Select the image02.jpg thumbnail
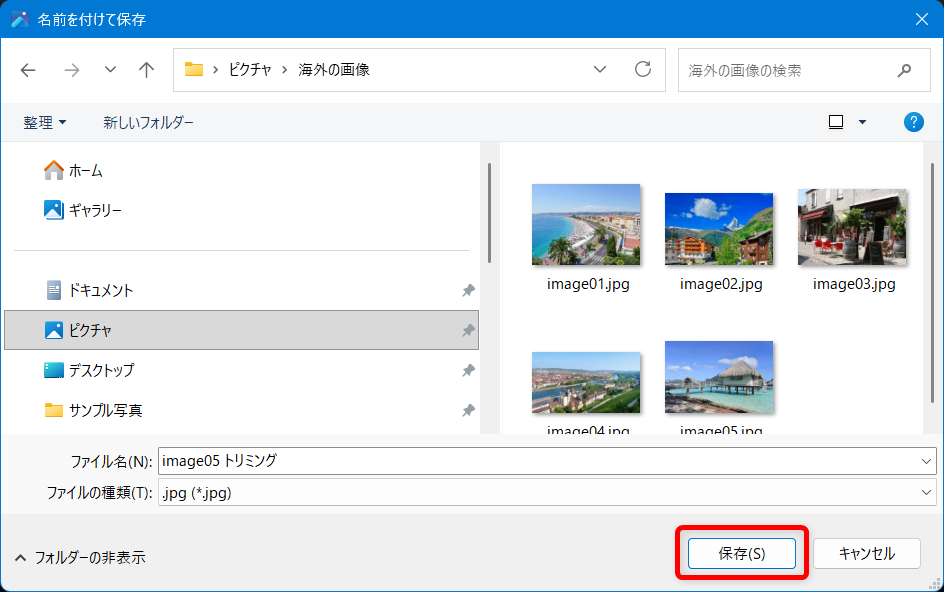The height and width of the screenshot is (592, 944). (719, 229)
